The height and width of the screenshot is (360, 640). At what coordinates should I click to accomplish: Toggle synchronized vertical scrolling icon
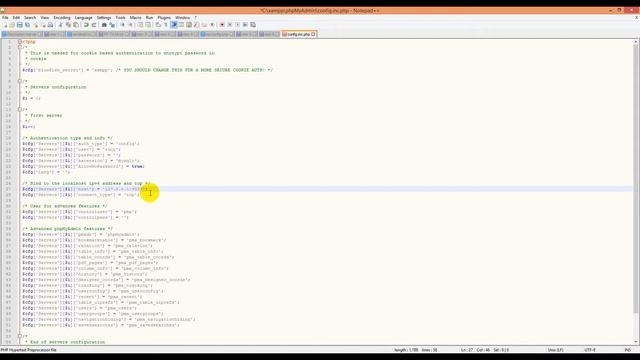coord(140,25)
